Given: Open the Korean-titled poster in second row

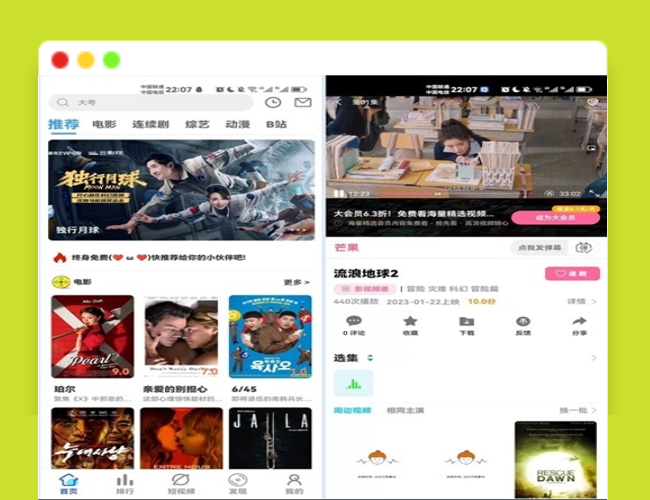Looking at the screenshot, I should (92, 438).
